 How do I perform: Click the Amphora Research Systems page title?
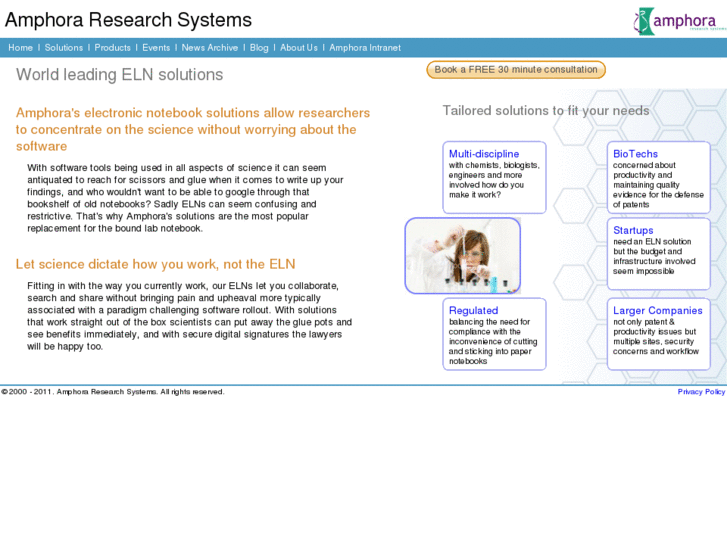click(128, 20)
